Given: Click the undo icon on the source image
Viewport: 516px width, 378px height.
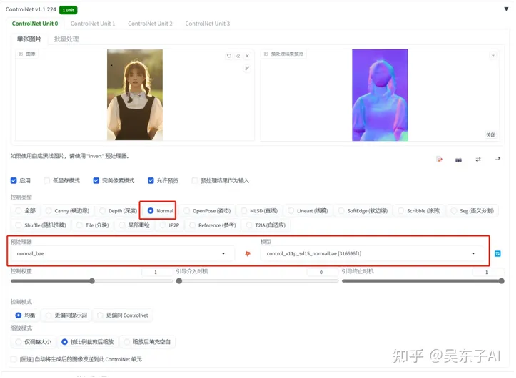Looking at the screenshot, I should point(229,56).
